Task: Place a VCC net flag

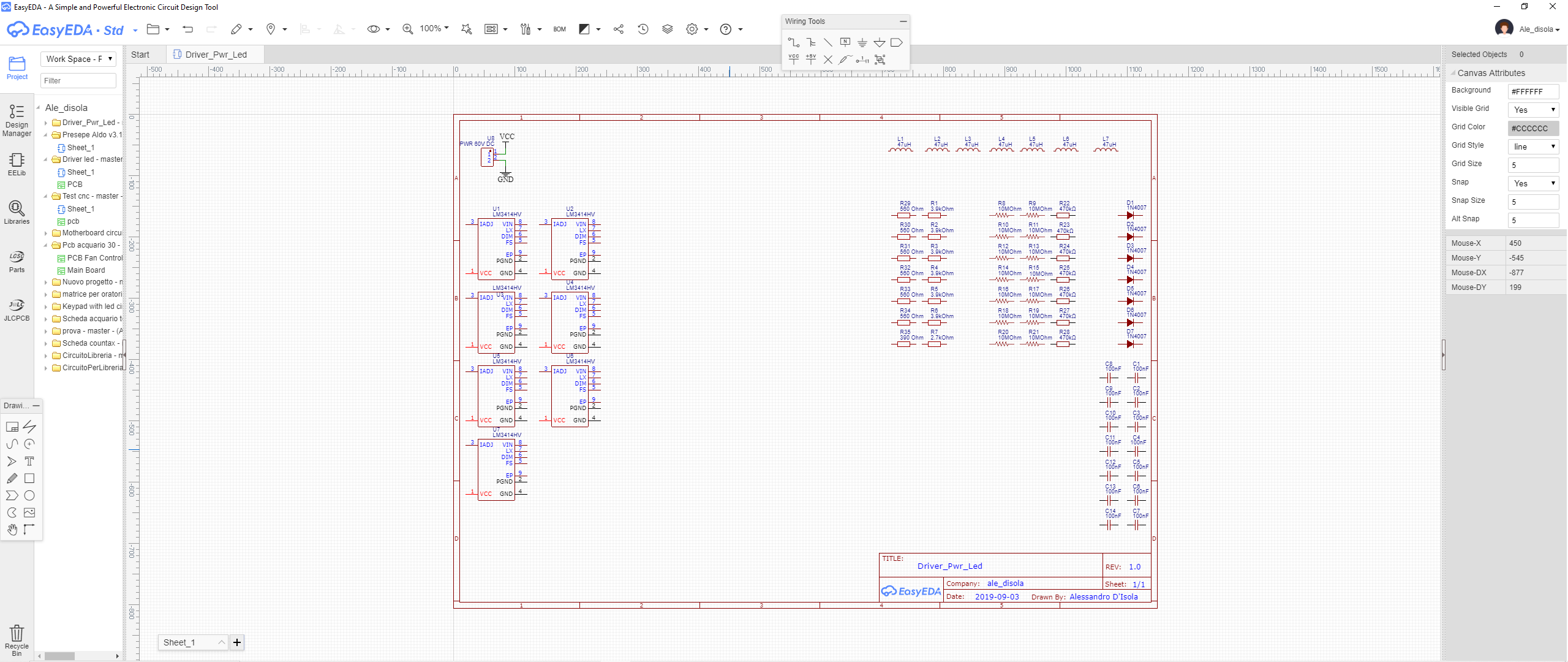Action: (793, 59)
